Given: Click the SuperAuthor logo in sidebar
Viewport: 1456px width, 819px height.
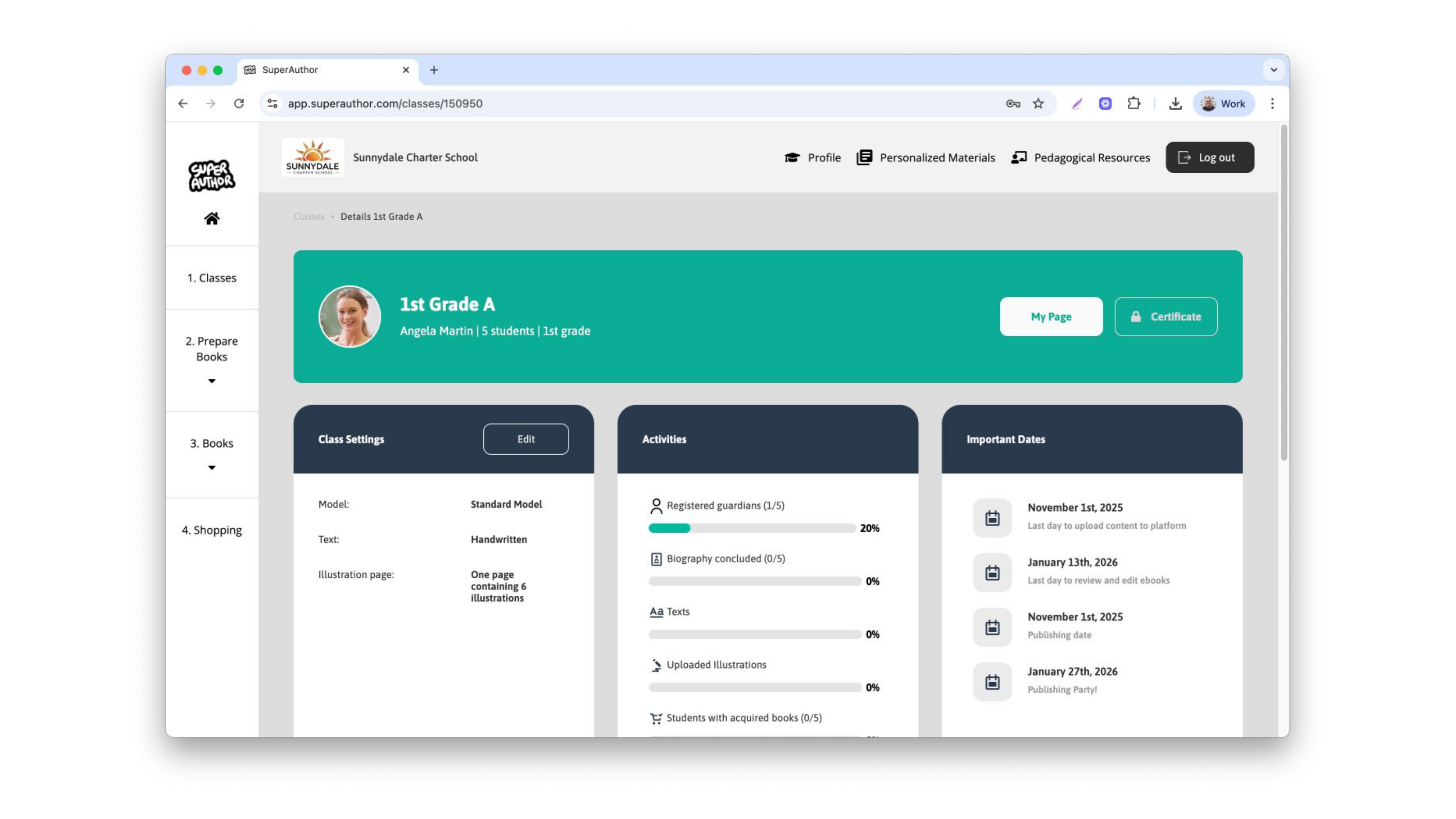Looking at the screenshot, I should 212,175.
